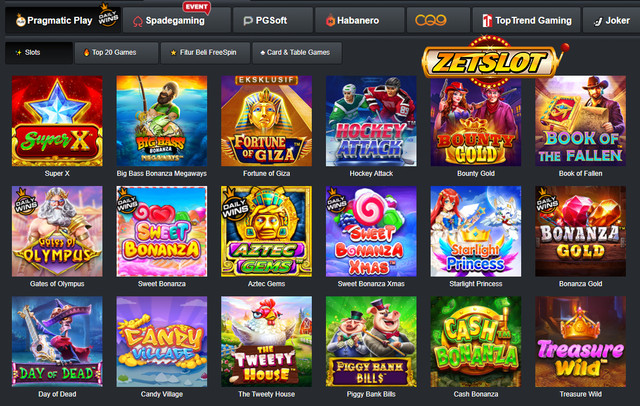The height and width of the screenshot is (406, 640).
Task: Select the Fortune of Giza game icon
Action: (x=267, y=121)
